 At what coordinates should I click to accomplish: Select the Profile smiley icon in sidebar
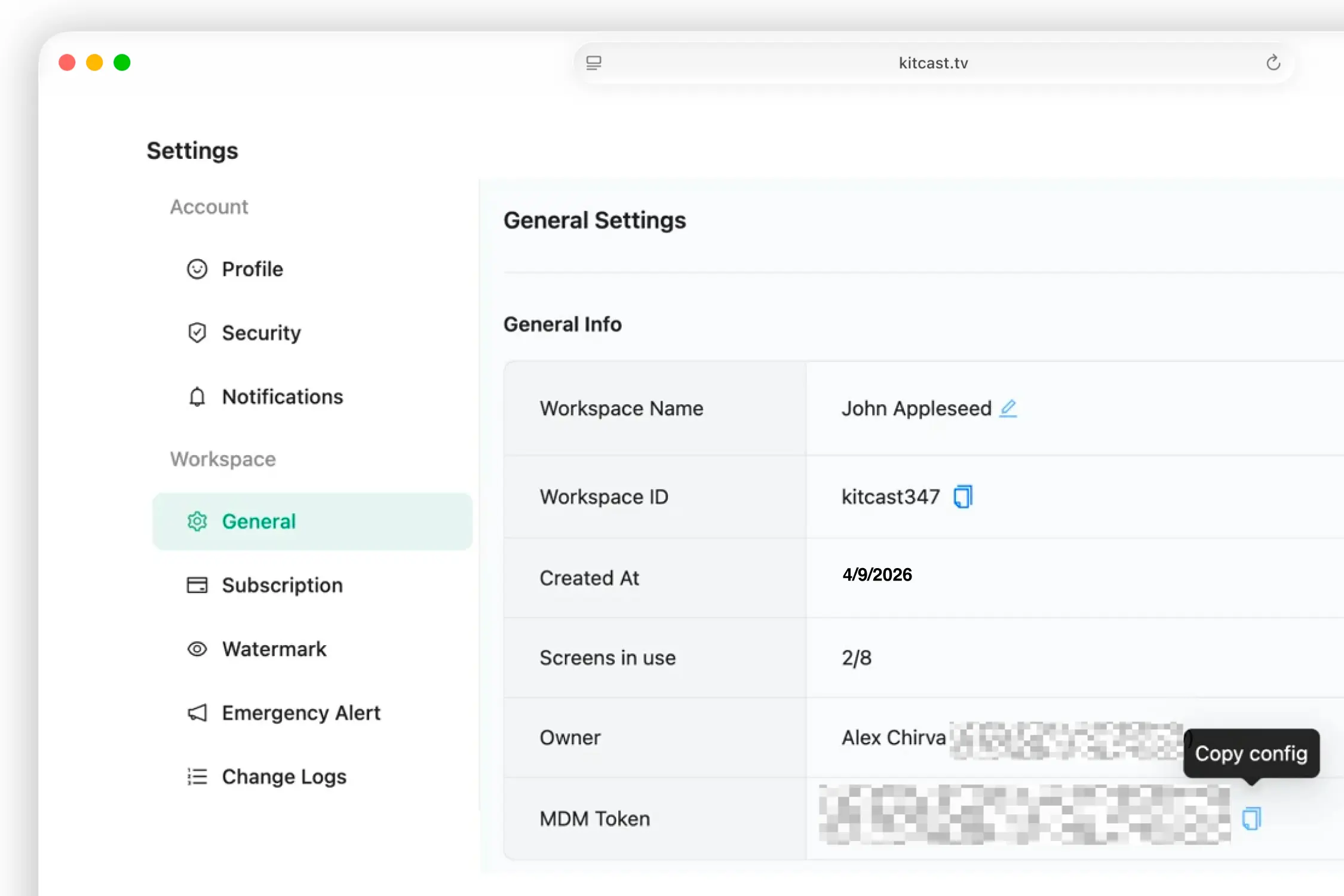197,269
